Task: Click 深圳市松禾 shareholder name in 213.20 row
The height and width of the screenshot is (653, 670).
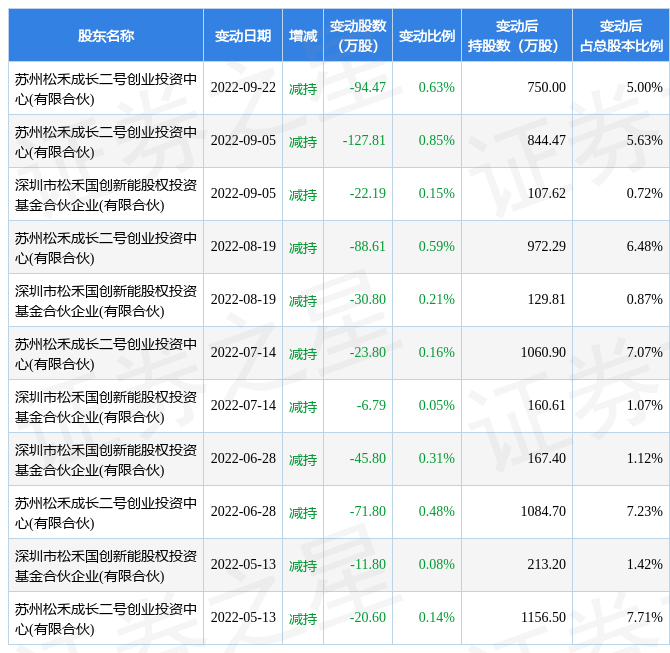Action: (106, 566)
